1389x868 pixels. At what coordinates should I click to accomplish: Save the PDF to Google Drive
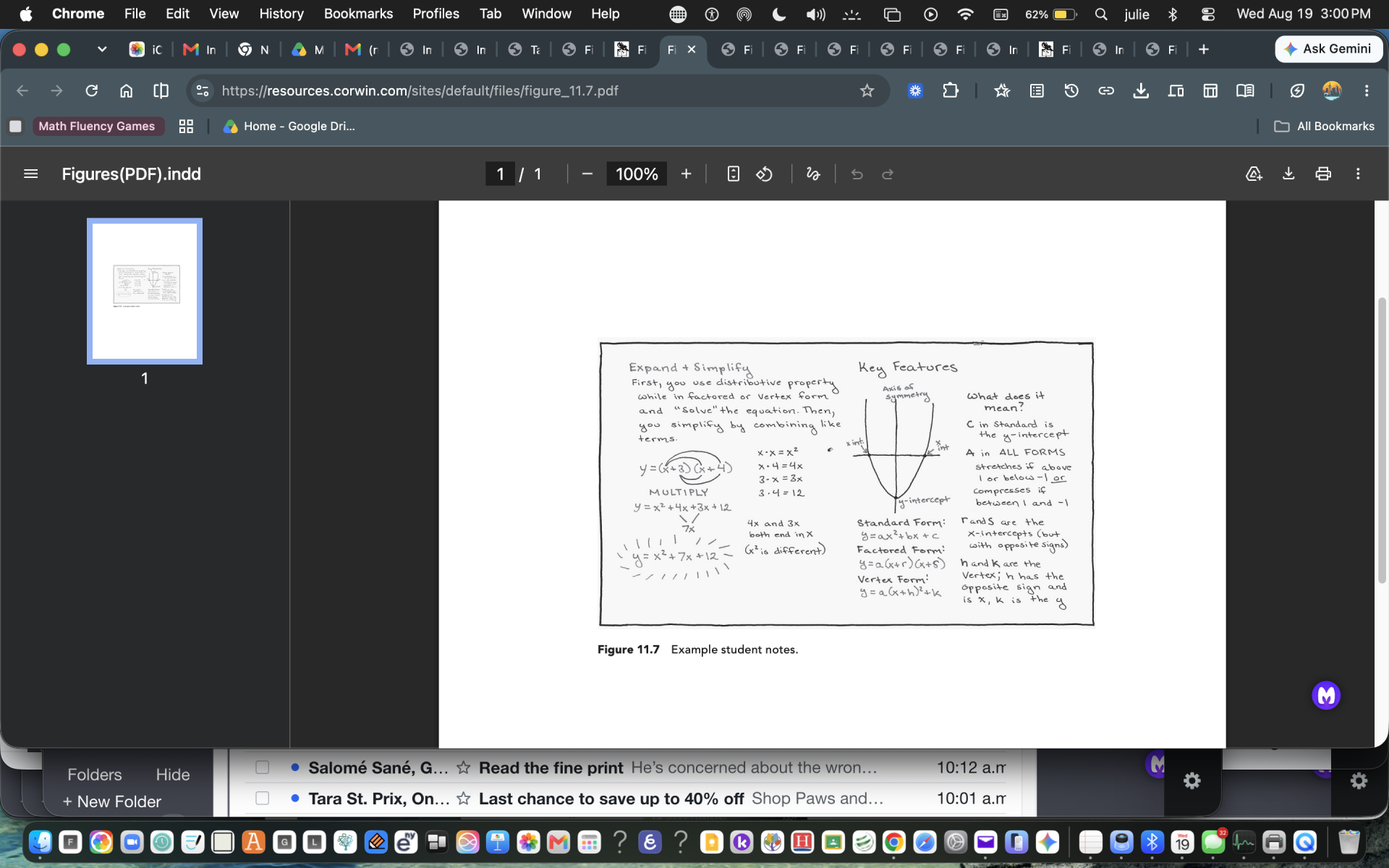click(1254, 174)
